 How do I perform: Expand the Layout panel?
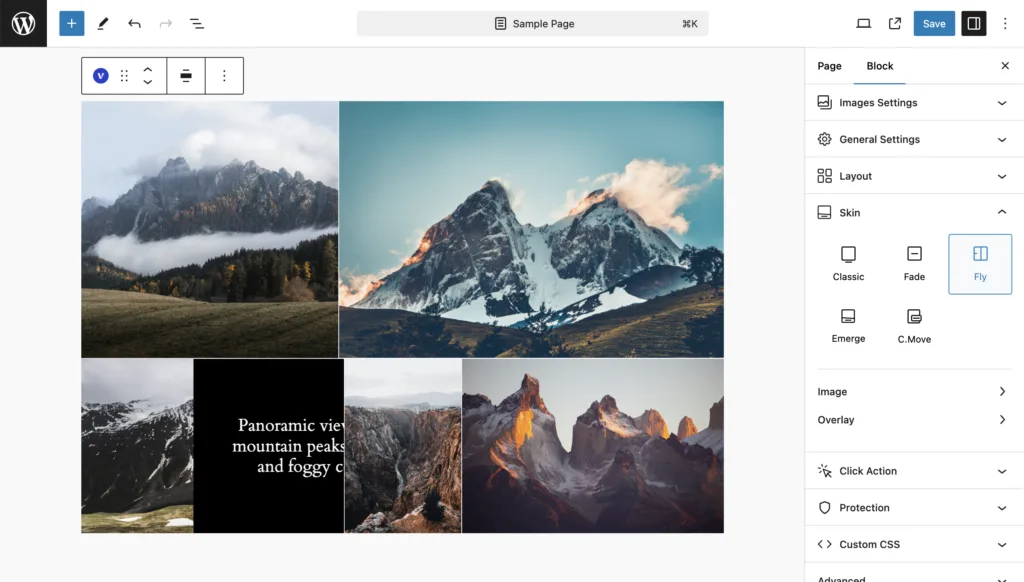tap(914, 176)
